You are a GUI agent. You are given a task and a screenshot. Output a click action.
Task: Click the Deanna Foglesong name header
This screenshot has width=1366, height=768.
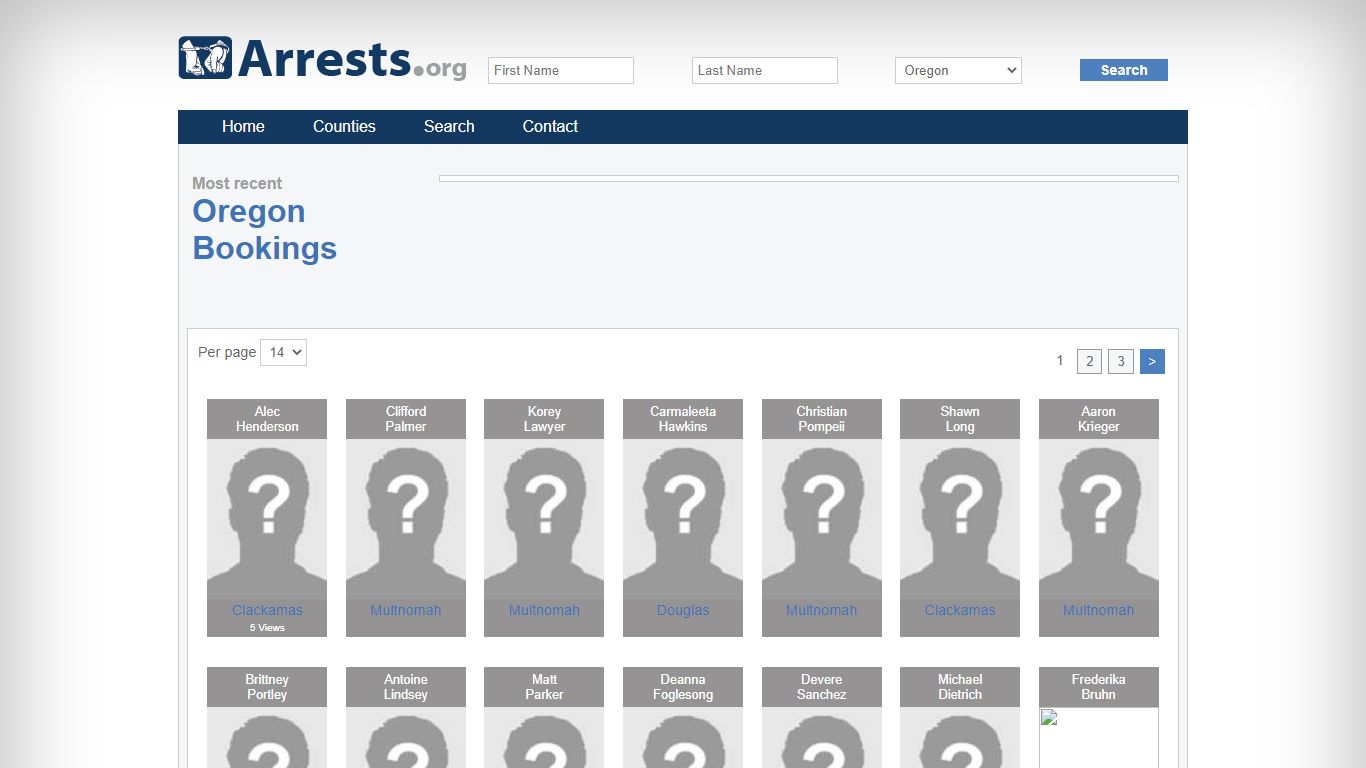click(683, 687)
